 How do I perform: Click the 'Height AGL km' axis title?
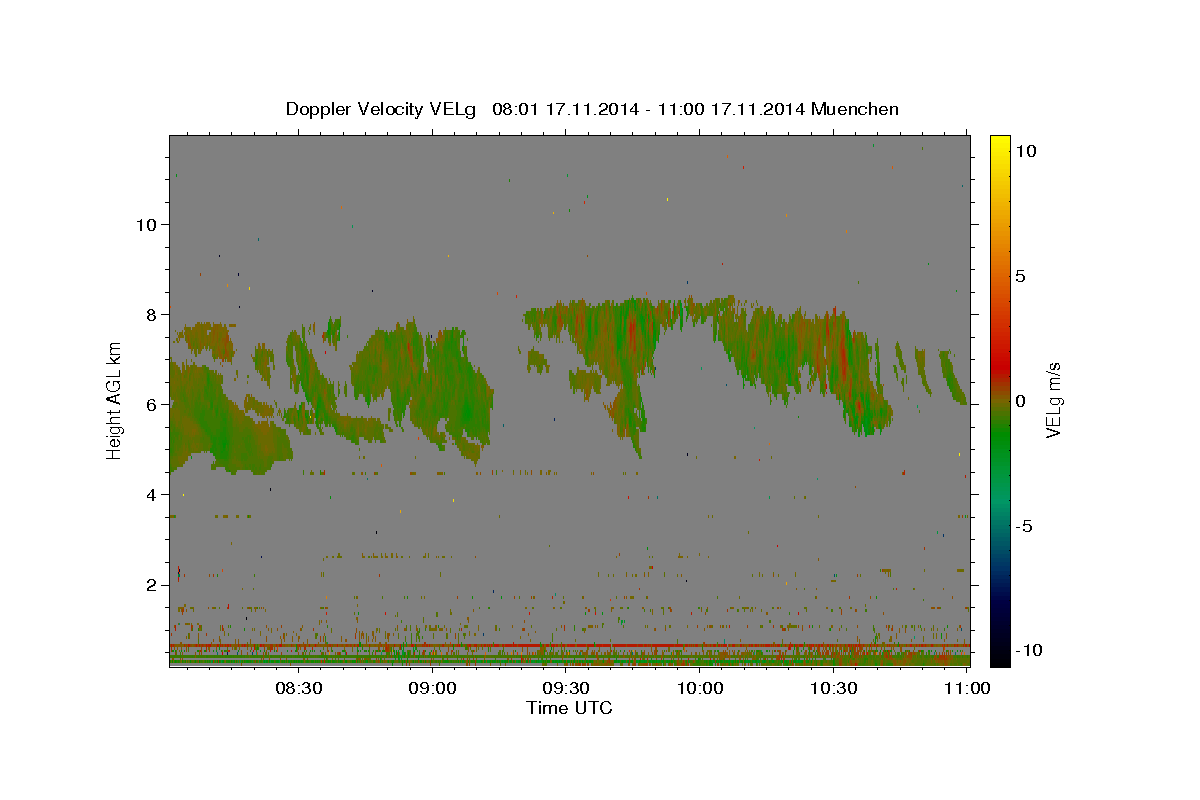point(115,402)
